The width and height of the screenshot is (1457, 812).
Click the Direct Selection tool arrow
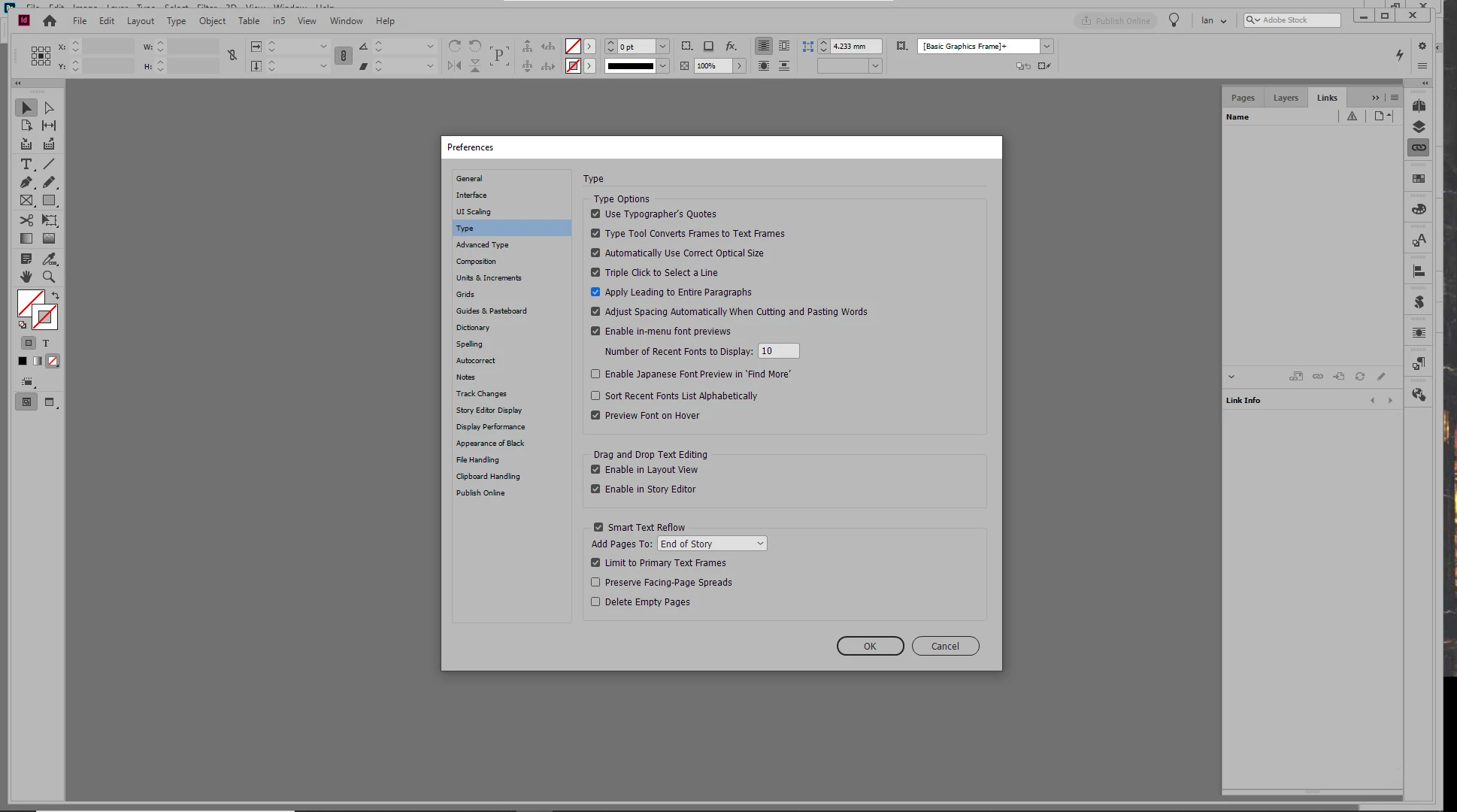pyautogui.click(x=49, y=108)
